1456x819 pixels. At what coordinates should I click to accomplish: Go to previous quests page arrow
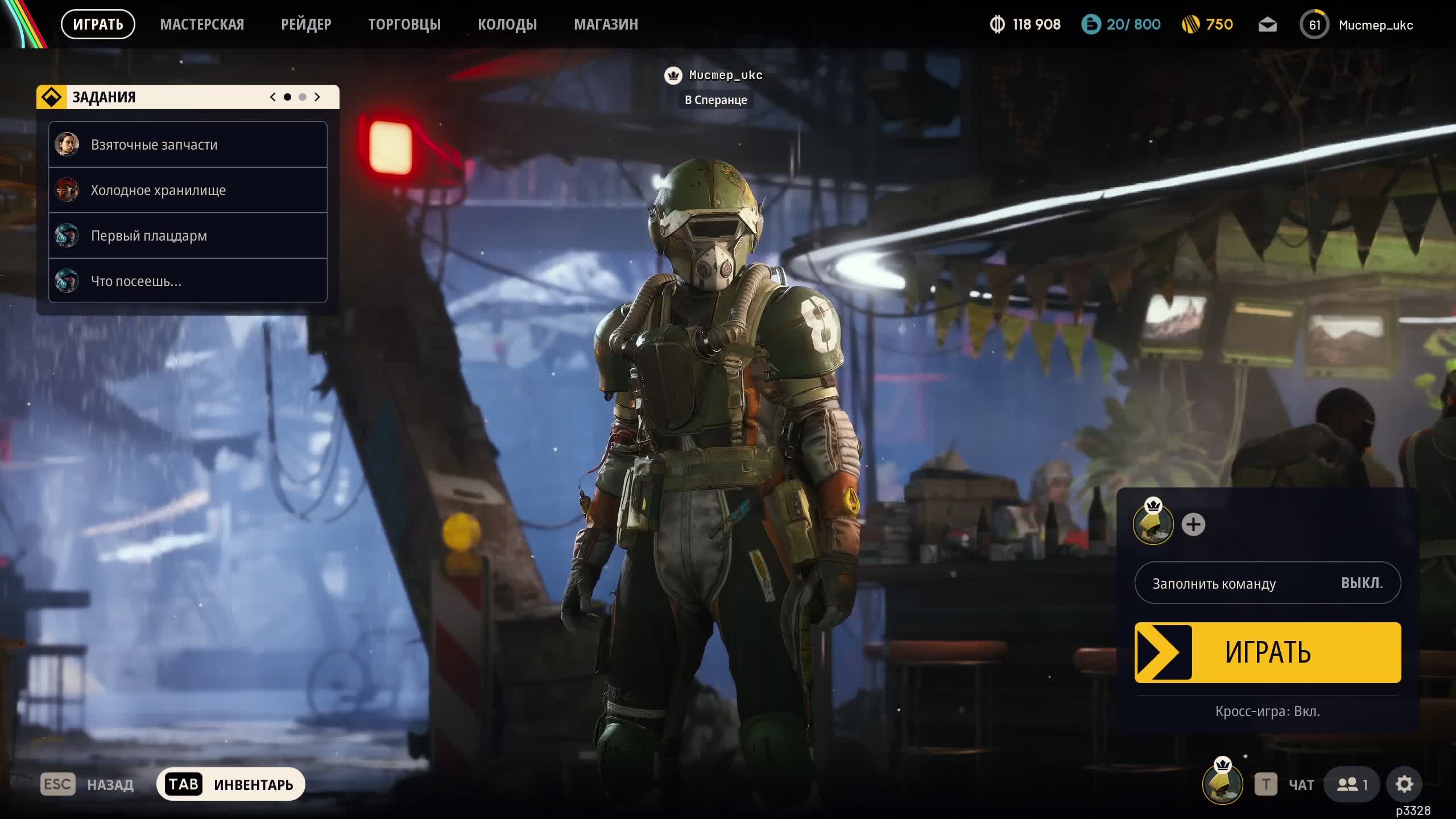click(272, 97)
